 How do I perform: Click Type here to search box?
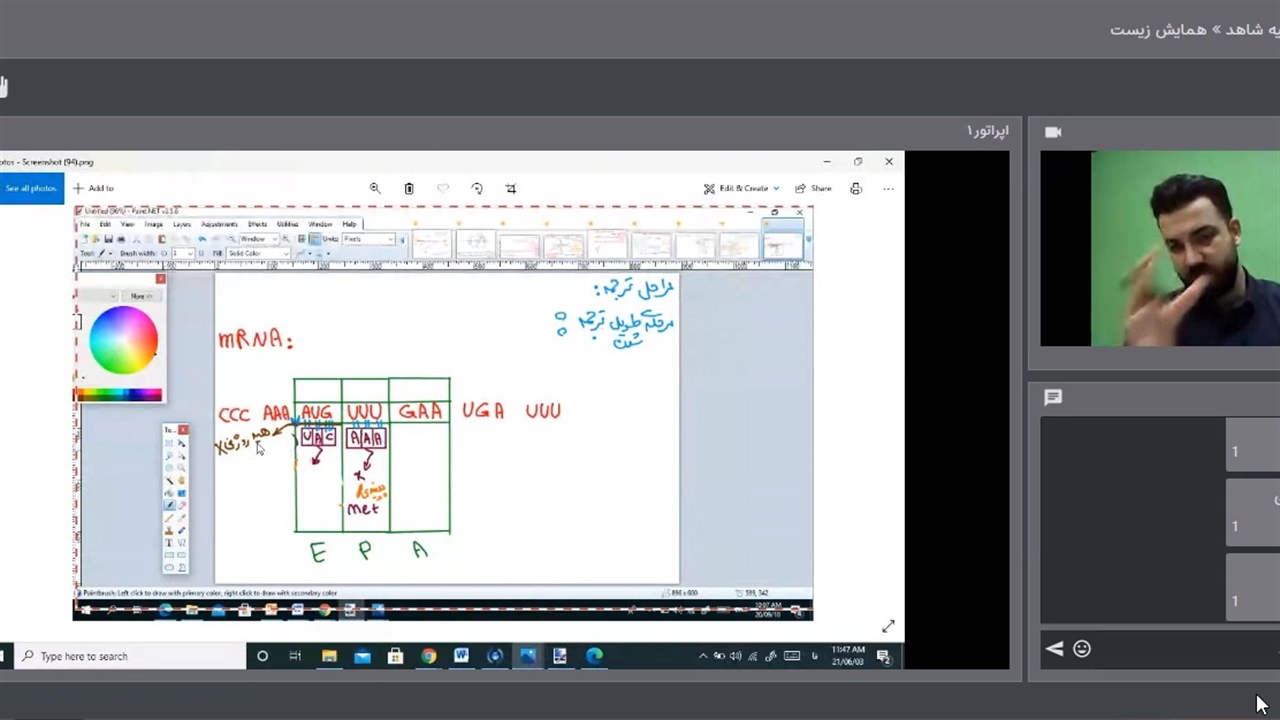pyautogui.click(x=130, y=656)
